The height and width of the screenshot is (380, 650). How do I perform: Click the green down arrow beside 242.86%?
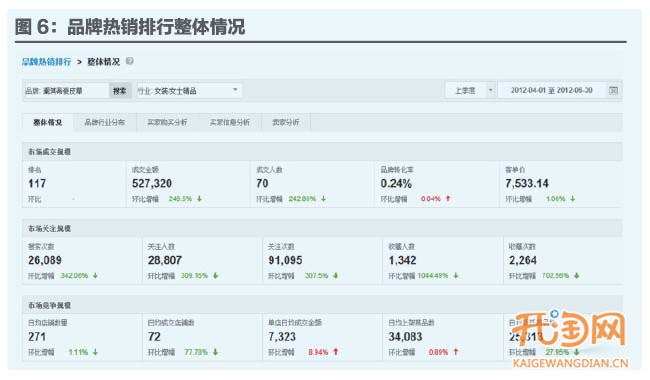(323, 199)
